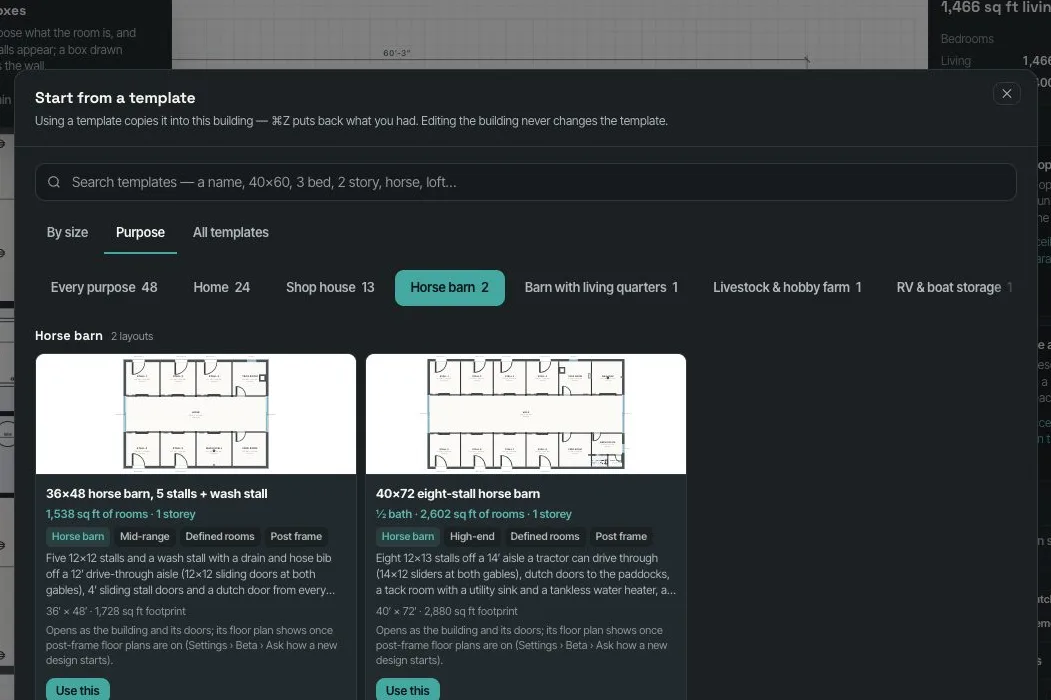The height and width of the screenshot is (700, 1051).
Task: Toggle the Horse barn 2 filter chip
Action: 449,288
